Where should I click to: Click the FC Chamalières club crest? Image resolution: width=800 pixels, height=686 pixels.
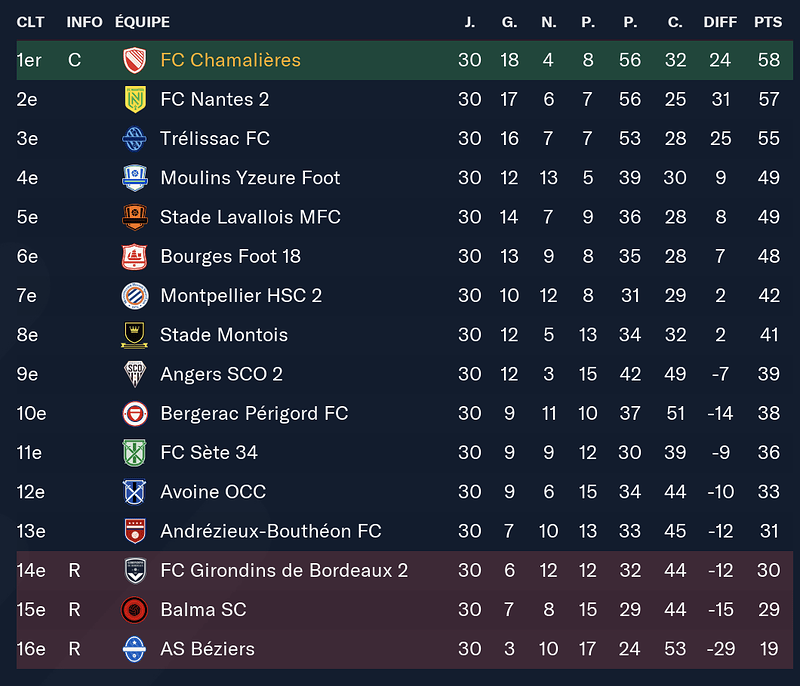(134, 60)
